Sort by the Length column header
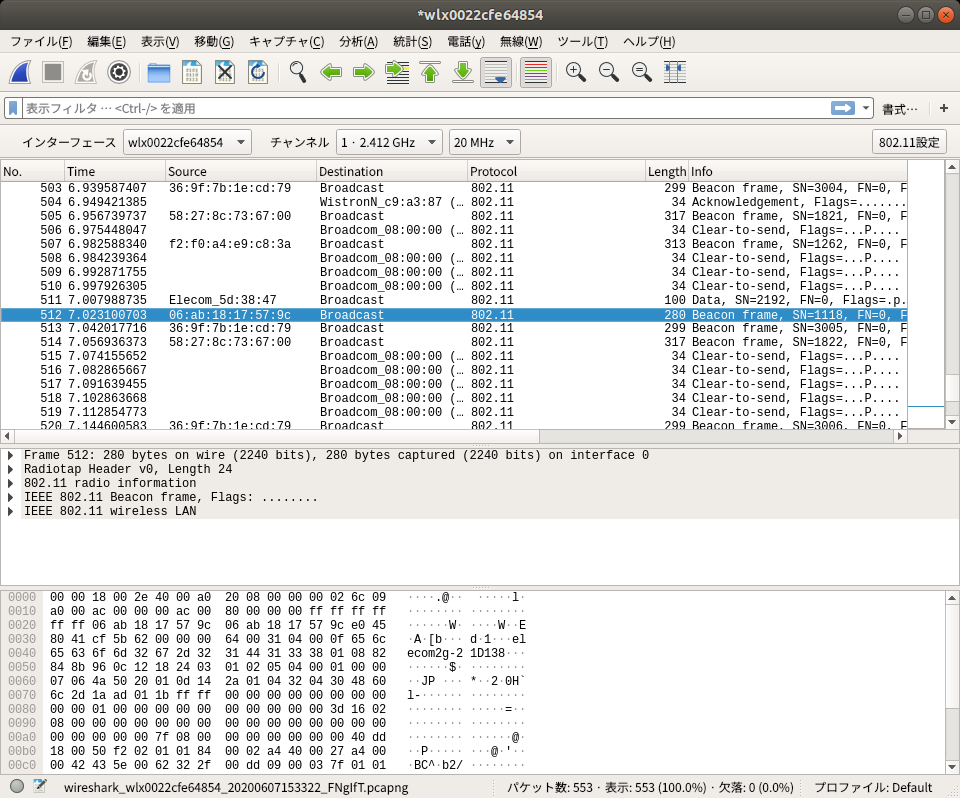960x798 pixels. click(x=667, y=171)
